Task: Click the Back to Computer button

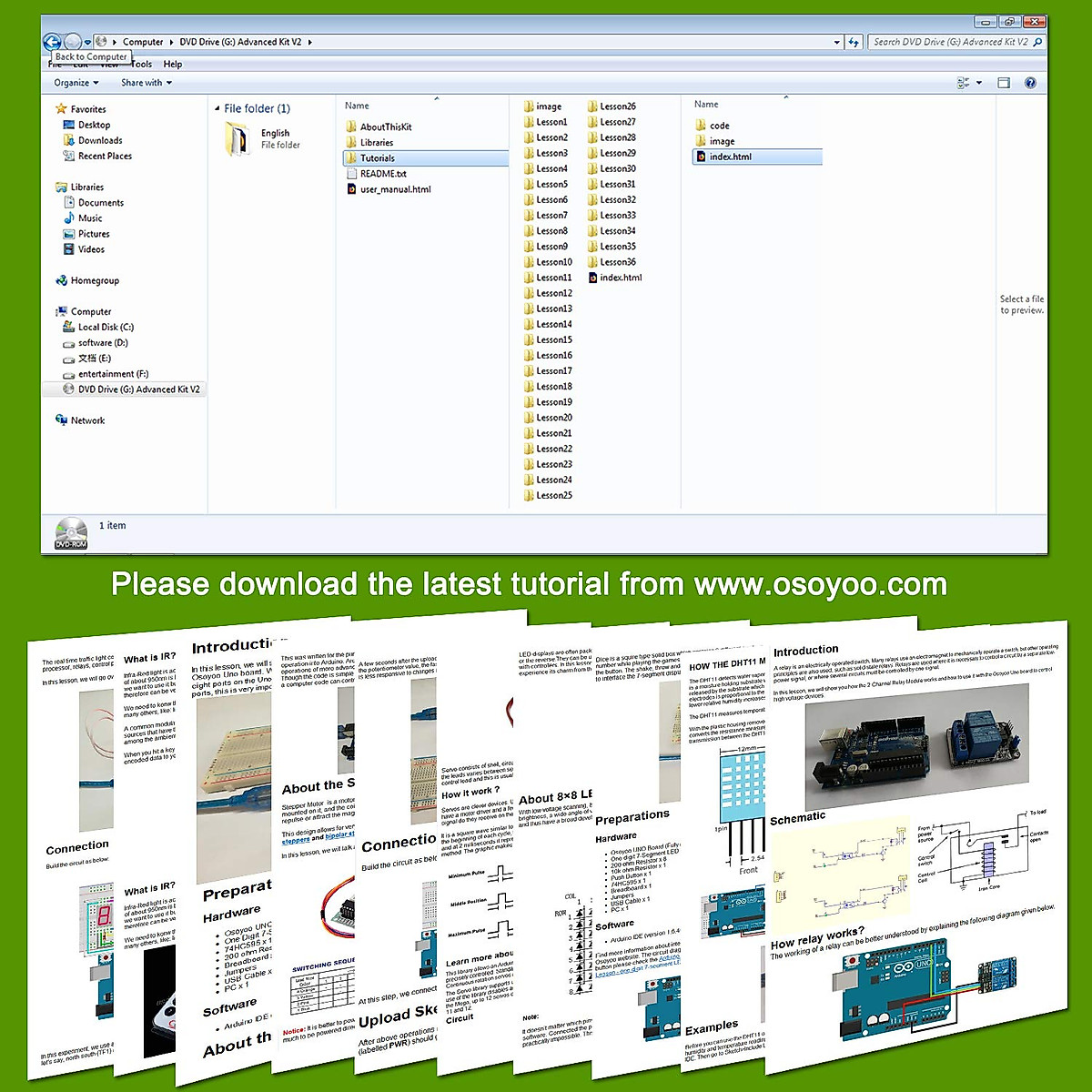Action: (52, 42)
